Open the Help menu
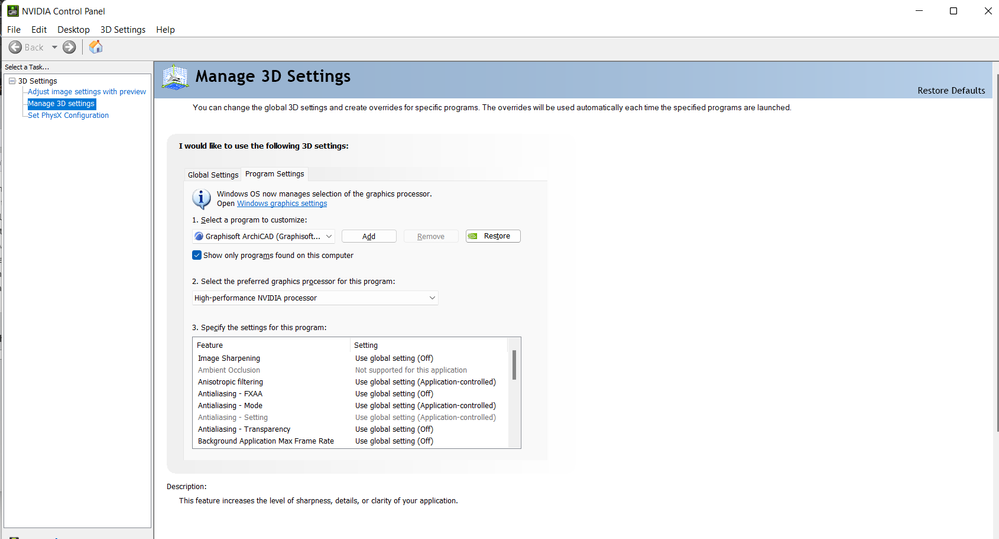 165,29
